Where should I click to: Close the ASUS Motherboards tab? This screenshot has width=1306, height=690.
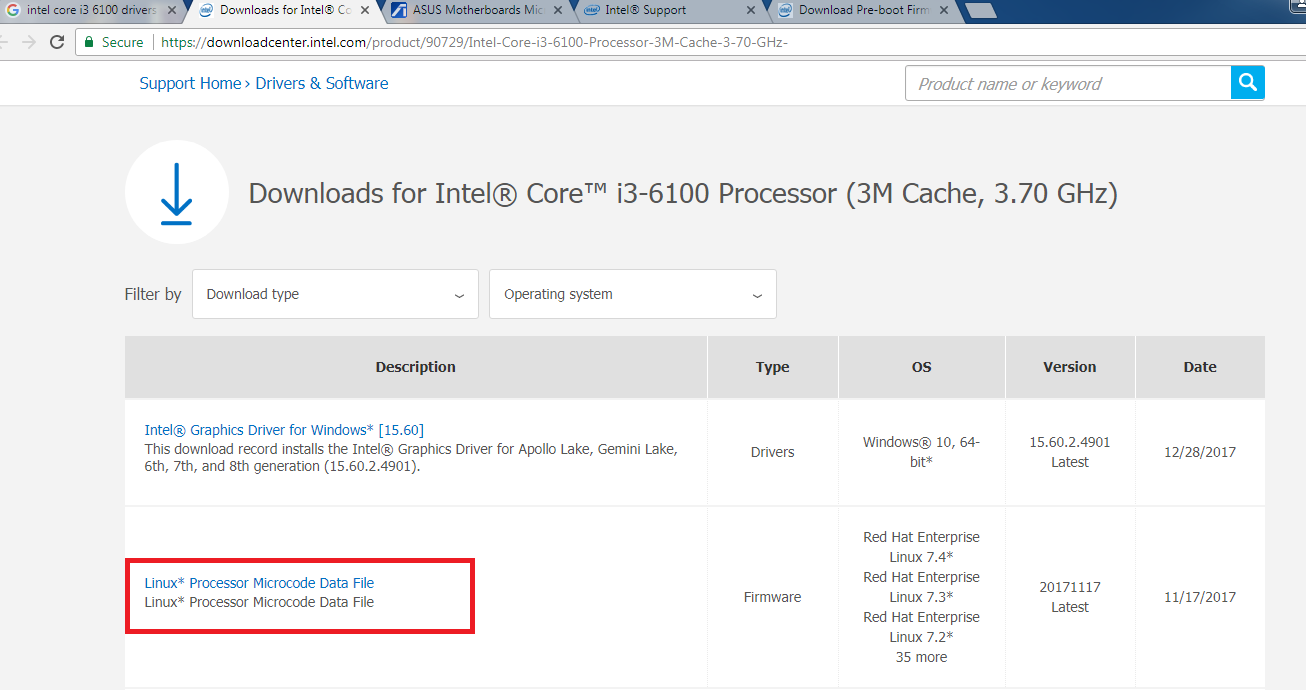[559, 10]
